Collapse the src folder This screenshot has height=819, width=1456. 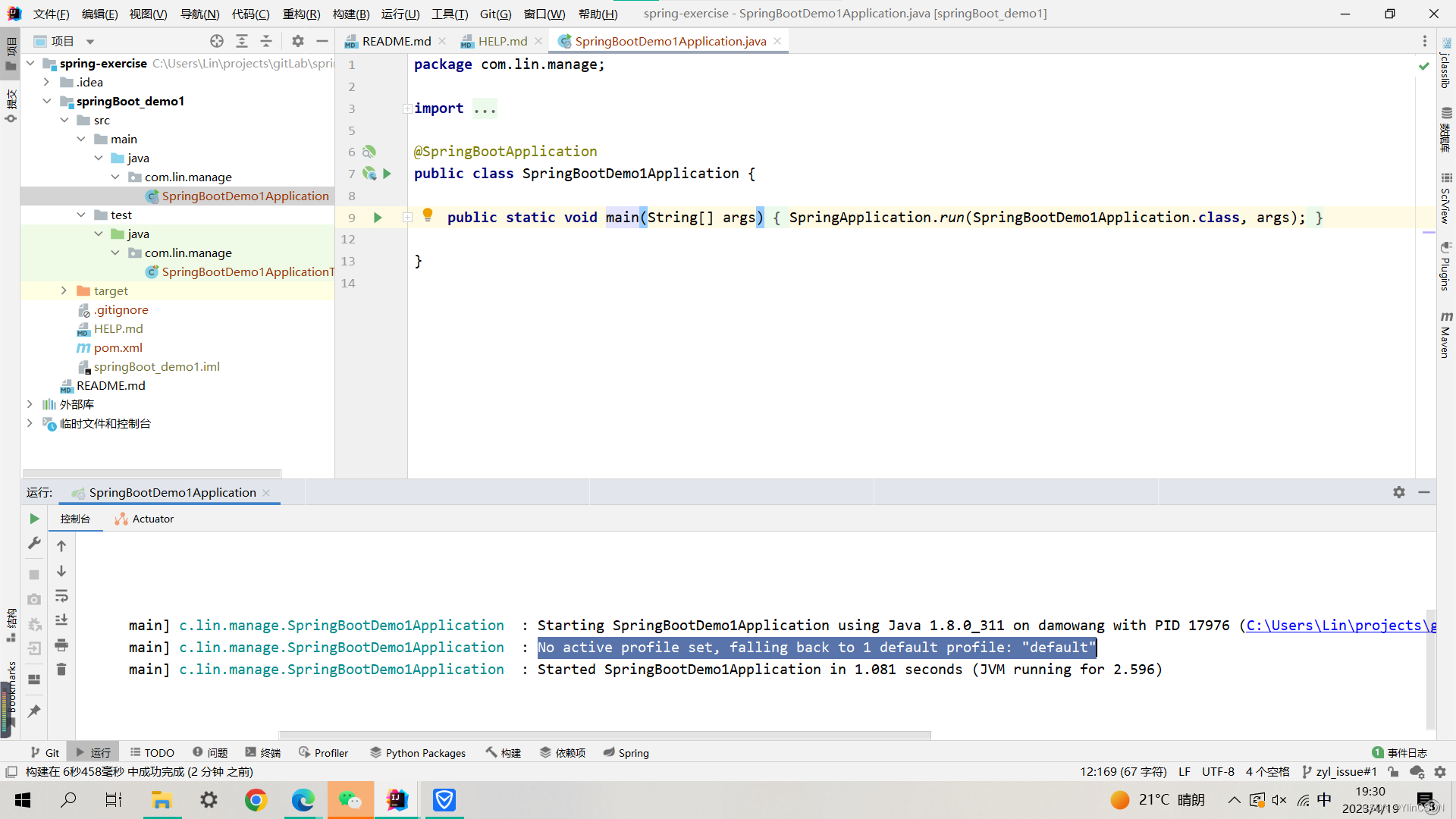pyautogui.click(x=64, y=120)
